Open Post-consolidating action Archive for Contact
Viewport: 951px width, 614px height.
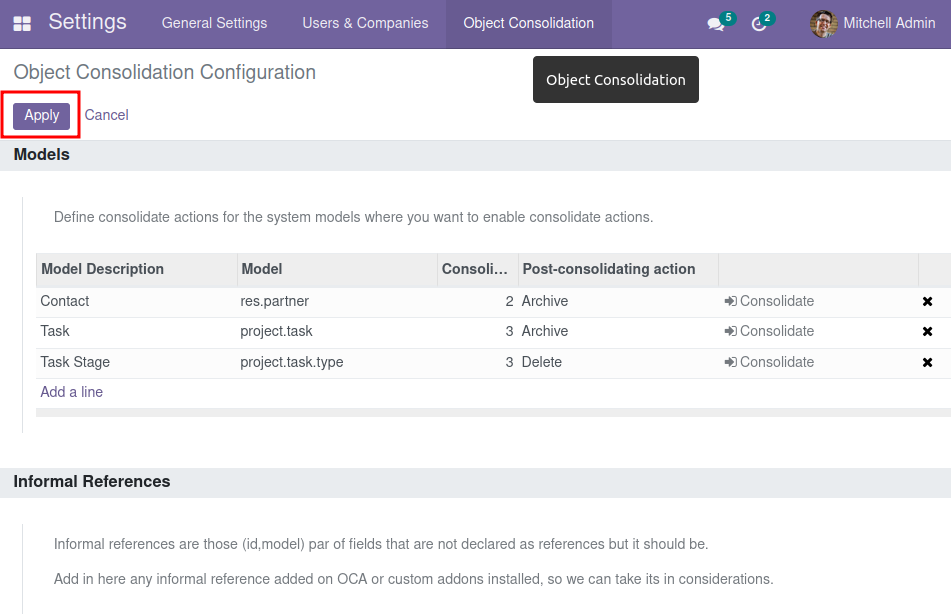[x=618, y=302]
